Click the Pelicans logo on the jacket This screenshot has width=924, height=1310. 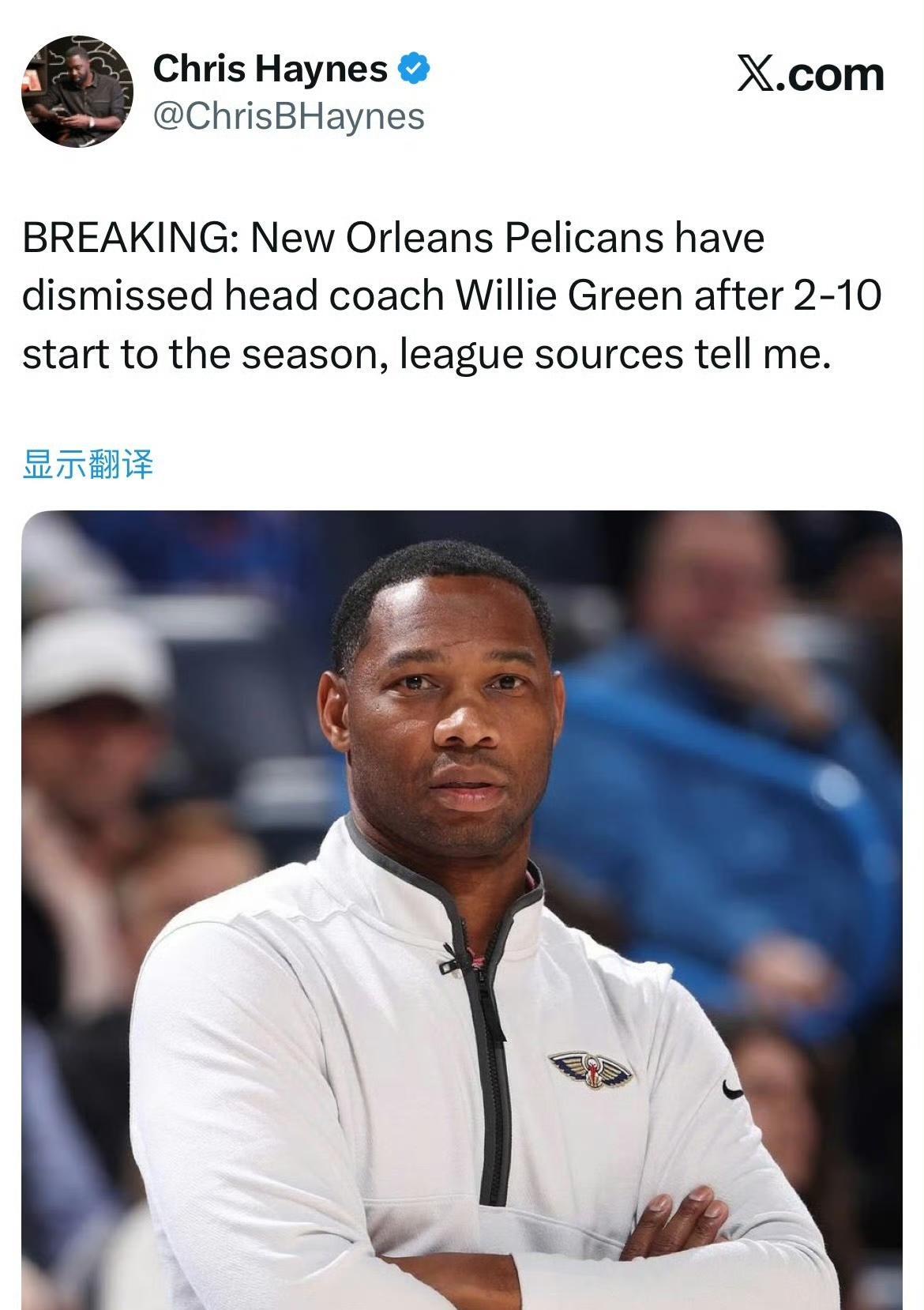tap(592, 1070)
